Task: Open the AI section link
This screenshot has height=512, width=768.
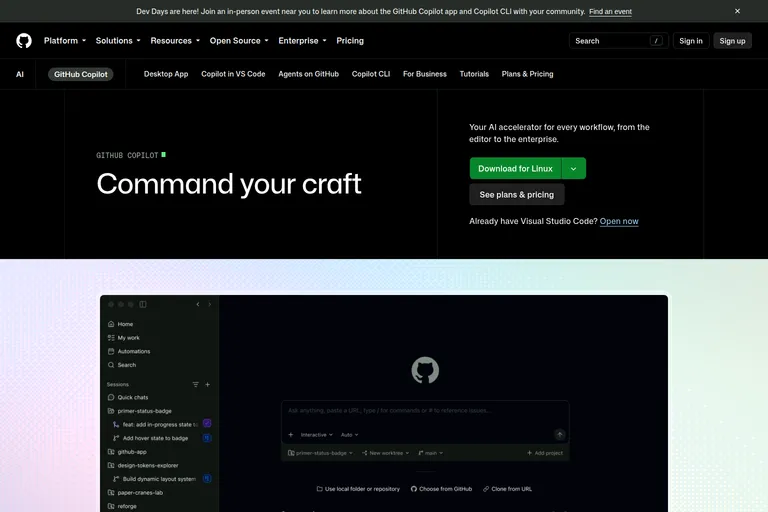Action: [20, 74]
